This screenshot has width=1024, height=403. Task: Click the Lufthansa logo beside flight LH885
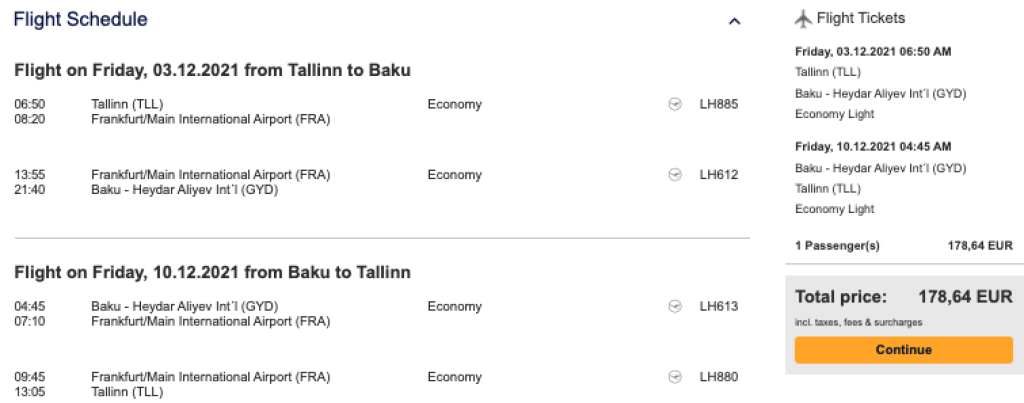point(675,105)
